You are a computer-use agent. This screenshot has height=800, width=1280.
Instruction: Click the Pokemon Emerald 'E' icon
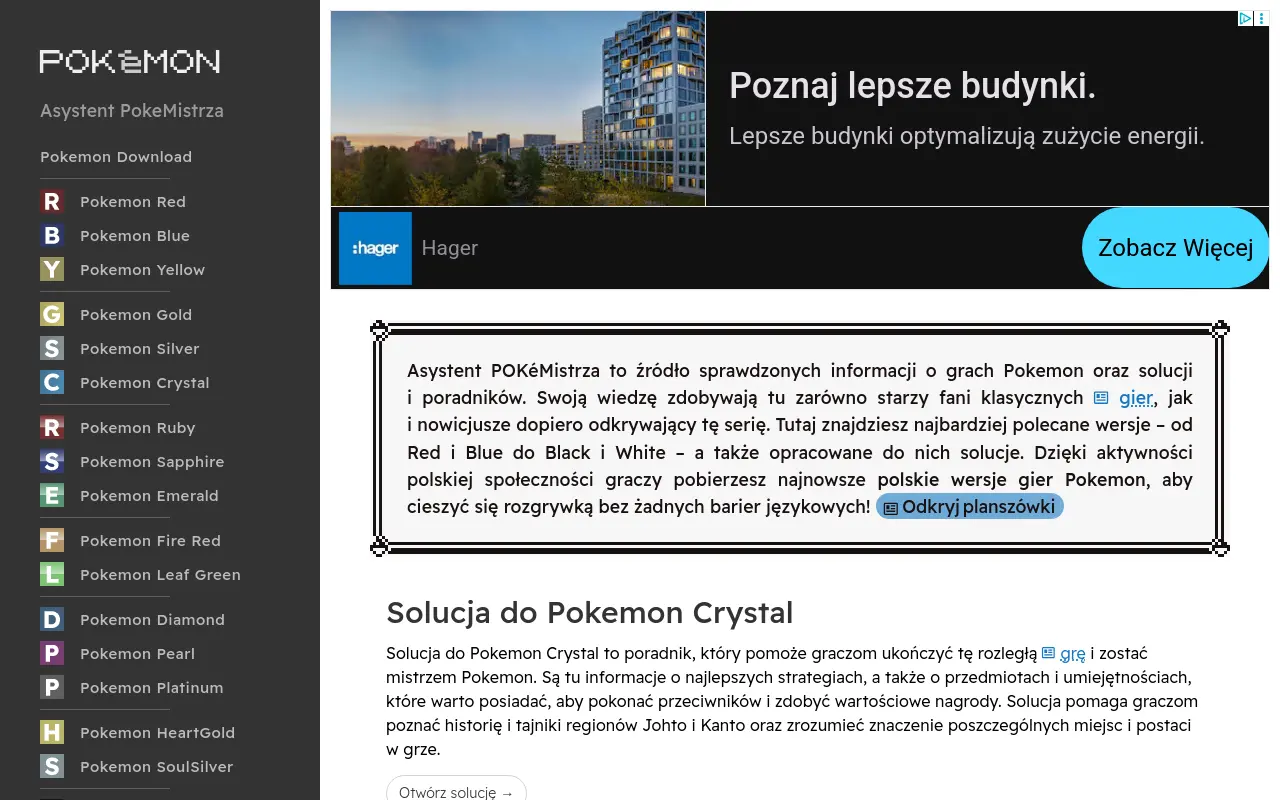[x=52, y=496]
